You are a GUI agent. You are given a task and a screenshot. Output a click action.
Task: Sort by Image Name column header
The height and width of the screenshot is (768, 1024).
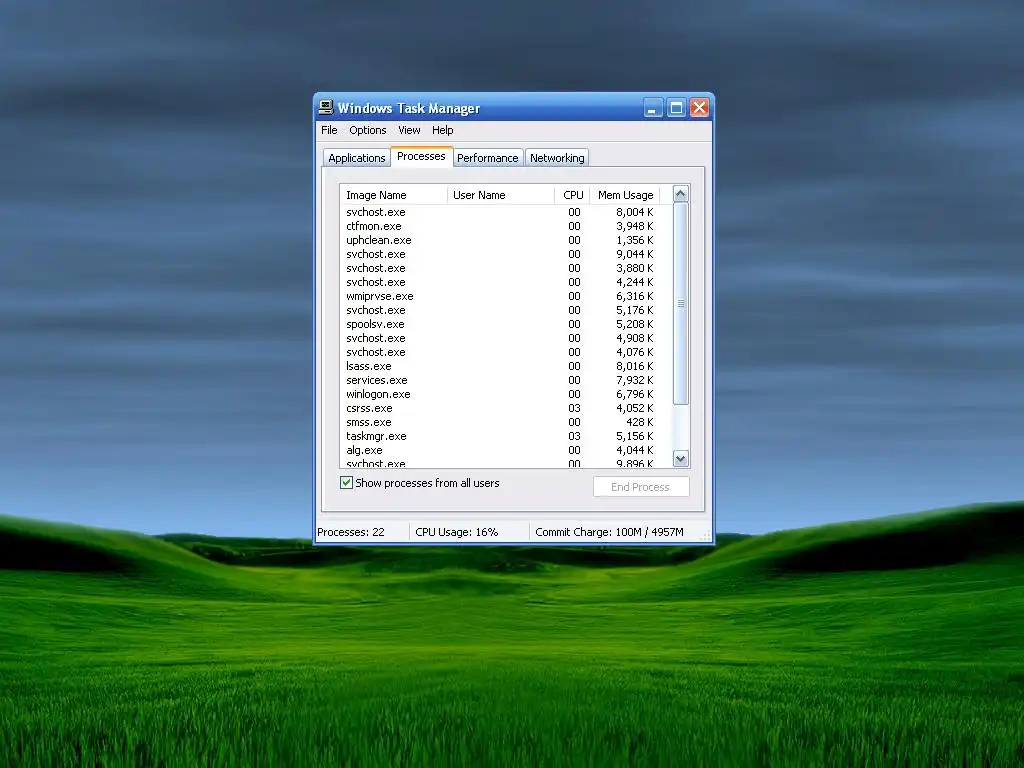click(394, 195)
